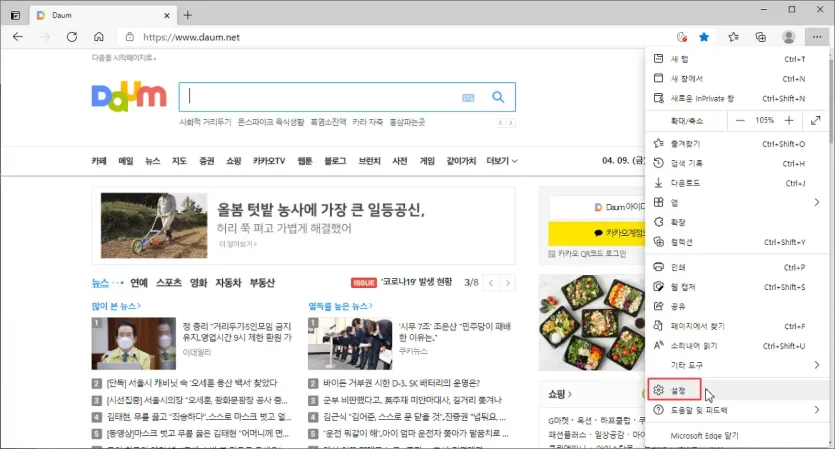
Task: Select 공유 menu entry
Action: point(737,306)
